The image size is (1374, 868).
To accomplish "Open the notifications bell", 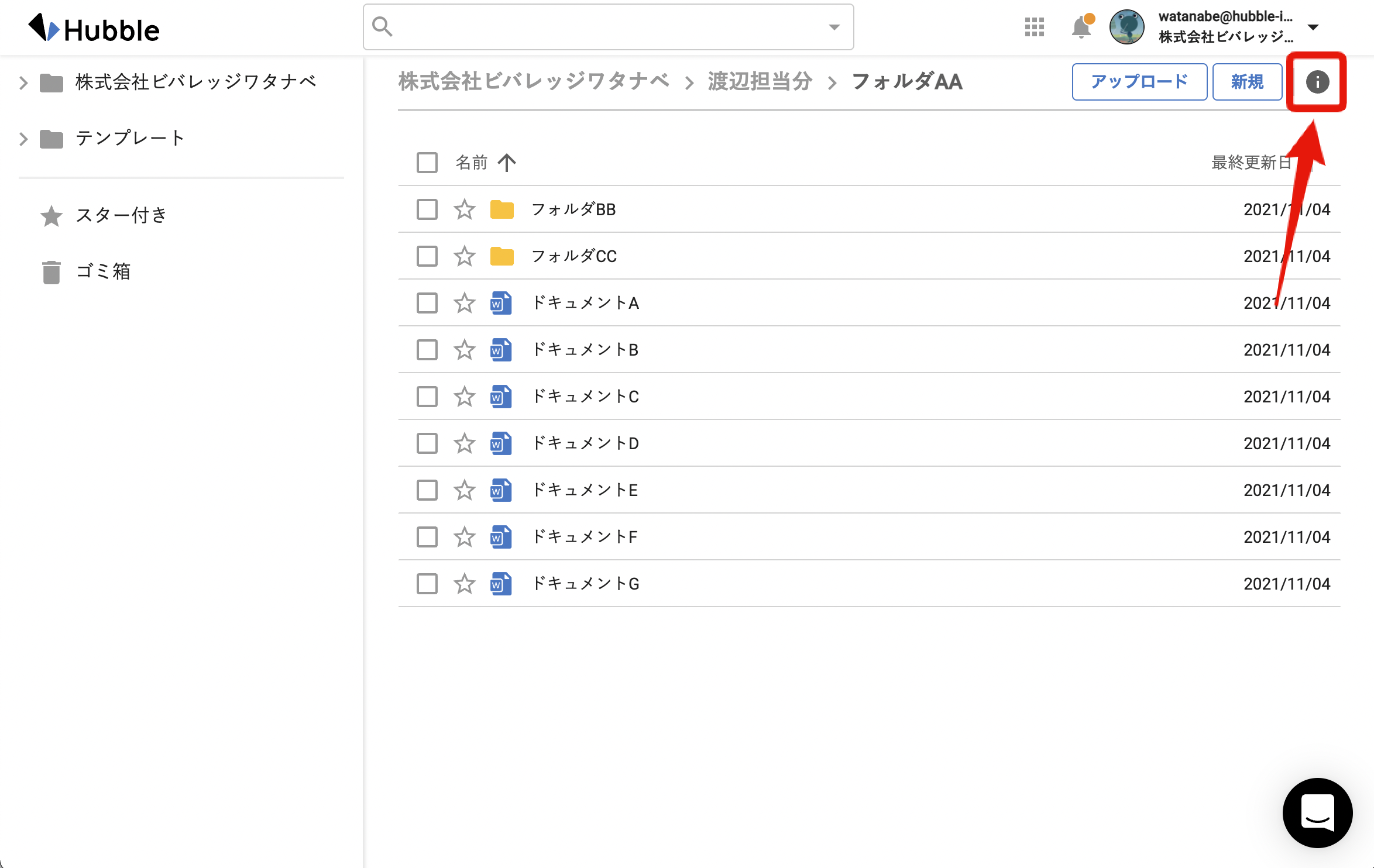I will pos(1082,27).
